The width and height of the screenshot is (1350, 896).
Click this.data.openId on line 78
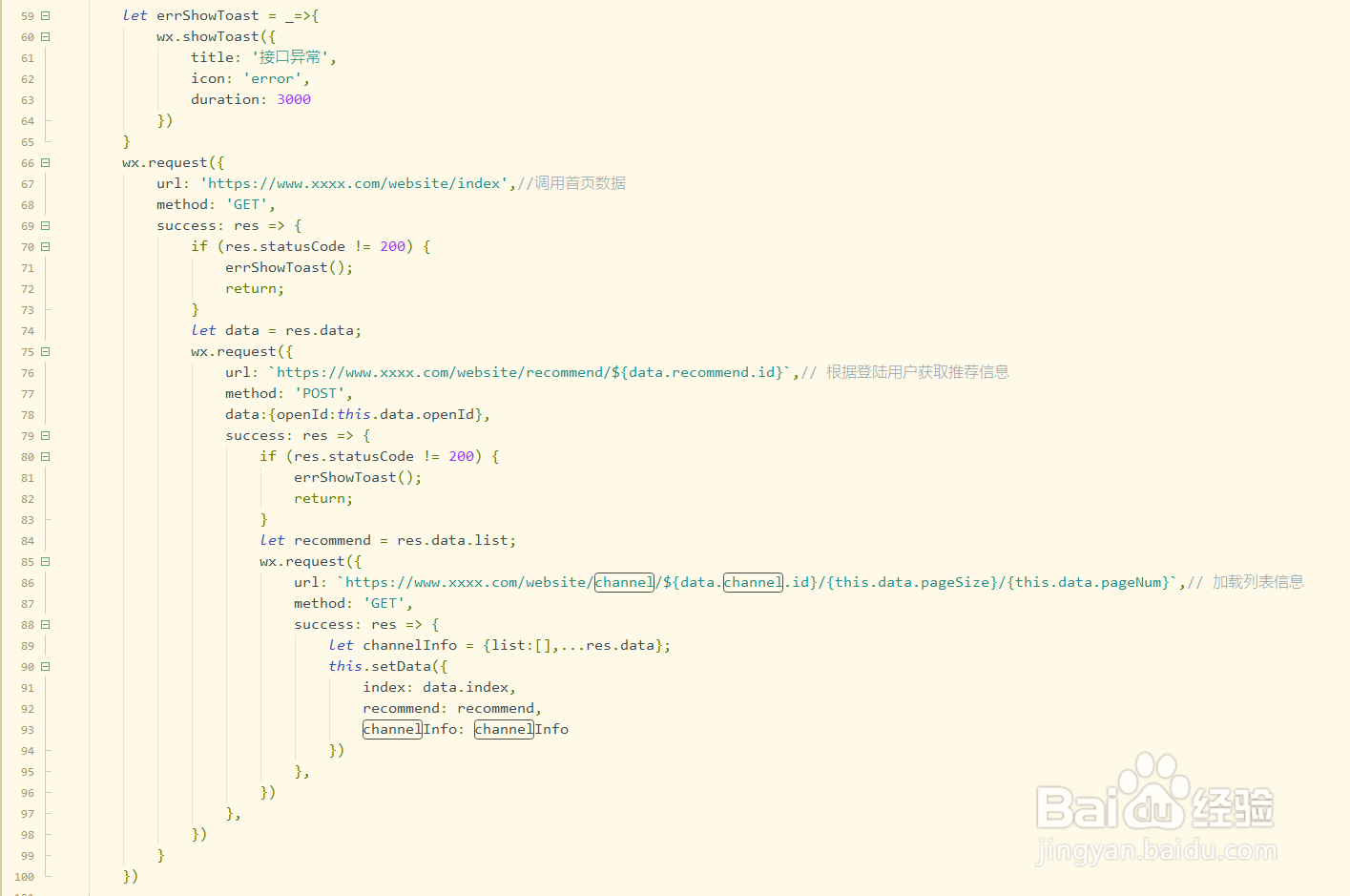click(405, 415)
